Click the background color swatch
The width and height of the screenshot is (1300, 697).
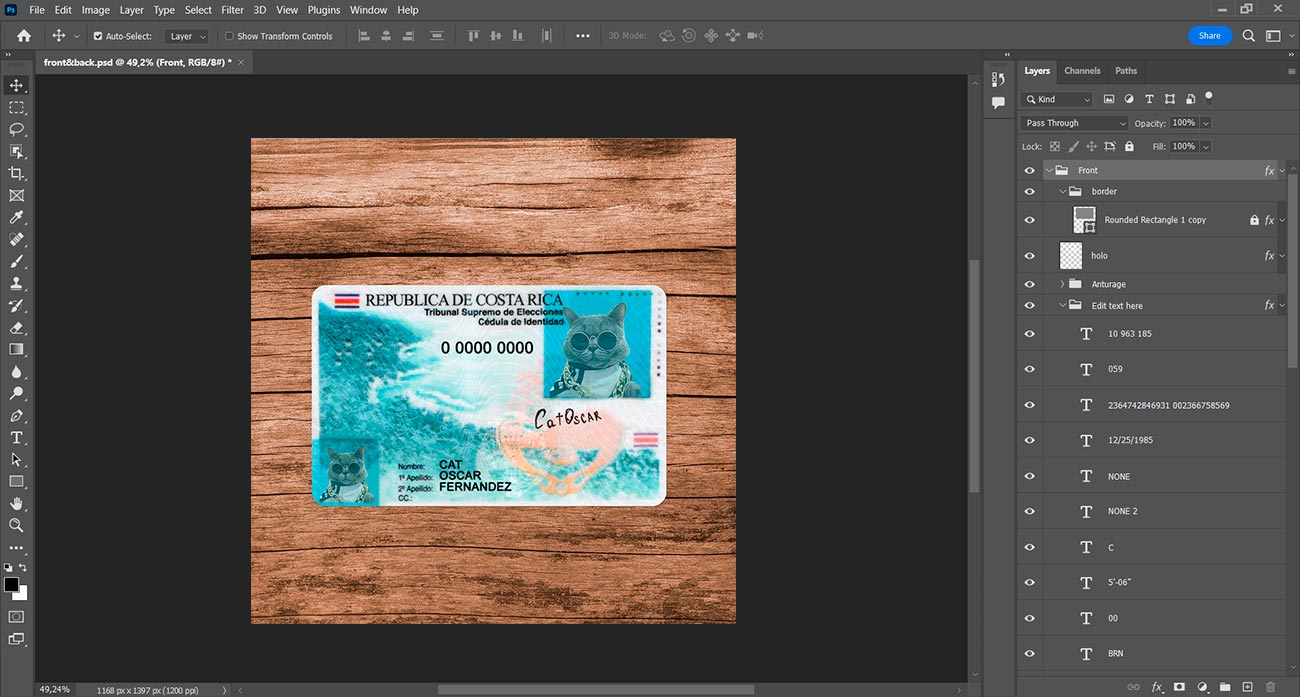click(x=22, y=593)
